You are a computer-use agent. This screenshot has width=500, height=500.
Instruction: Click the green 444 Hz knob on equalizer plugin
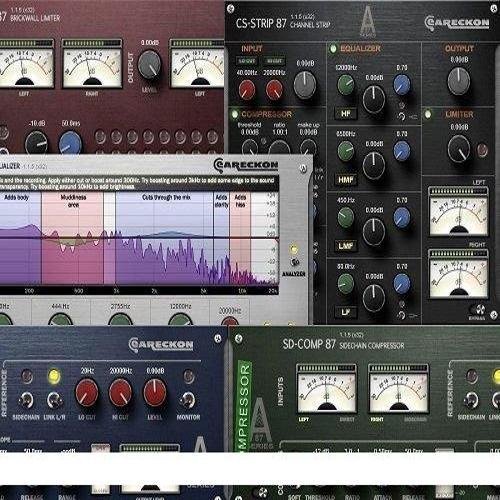pyautogui.click(x=60, y=319)
